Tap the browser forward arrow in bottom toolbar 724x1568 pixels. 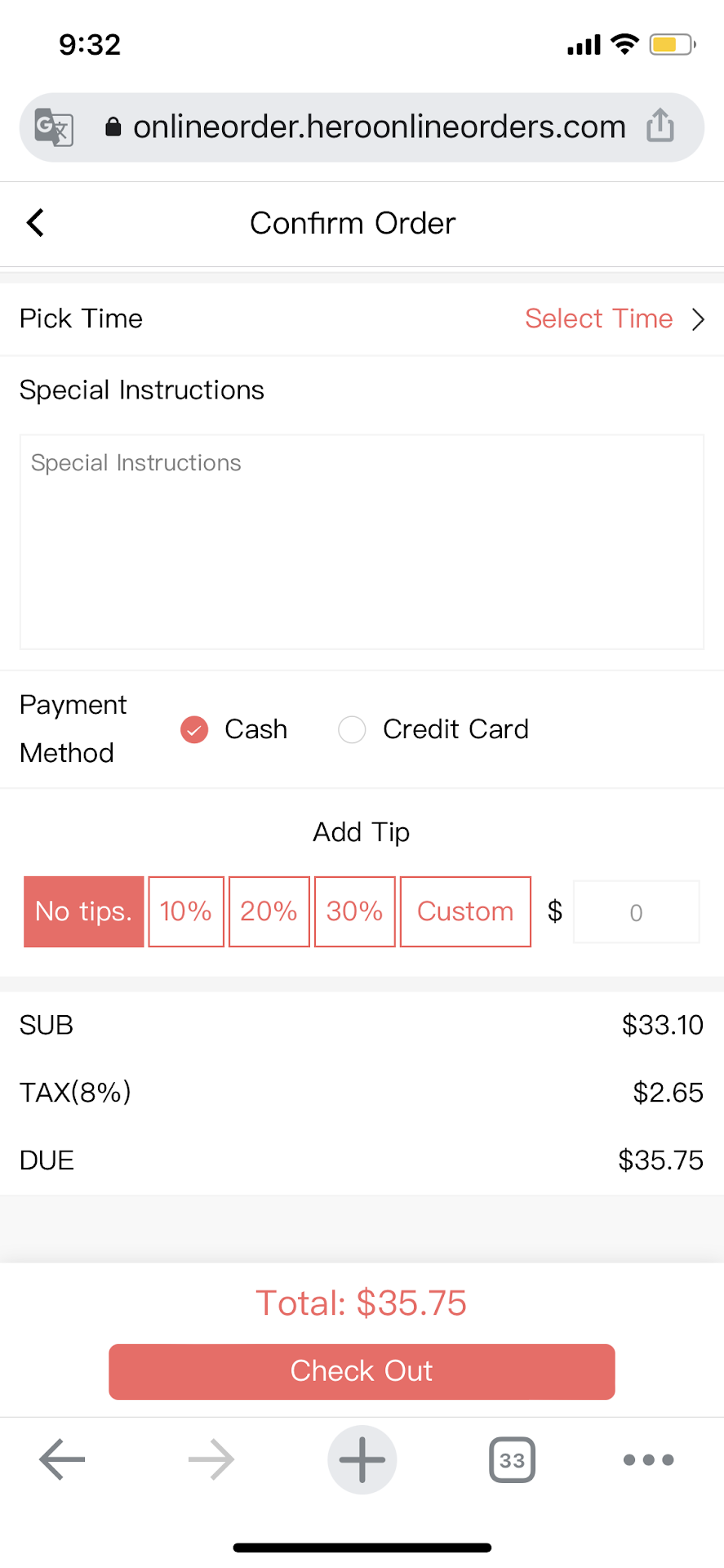211,1459
